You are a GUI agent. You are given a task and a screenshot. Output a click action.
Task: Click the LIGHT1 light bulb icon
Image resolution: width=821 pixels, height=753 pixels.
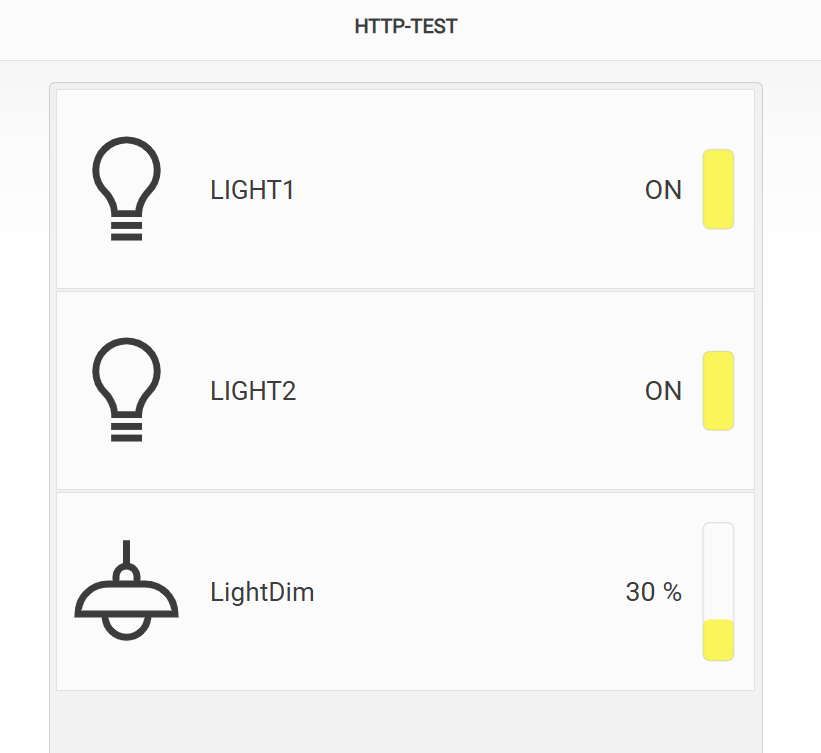point(126,189)
